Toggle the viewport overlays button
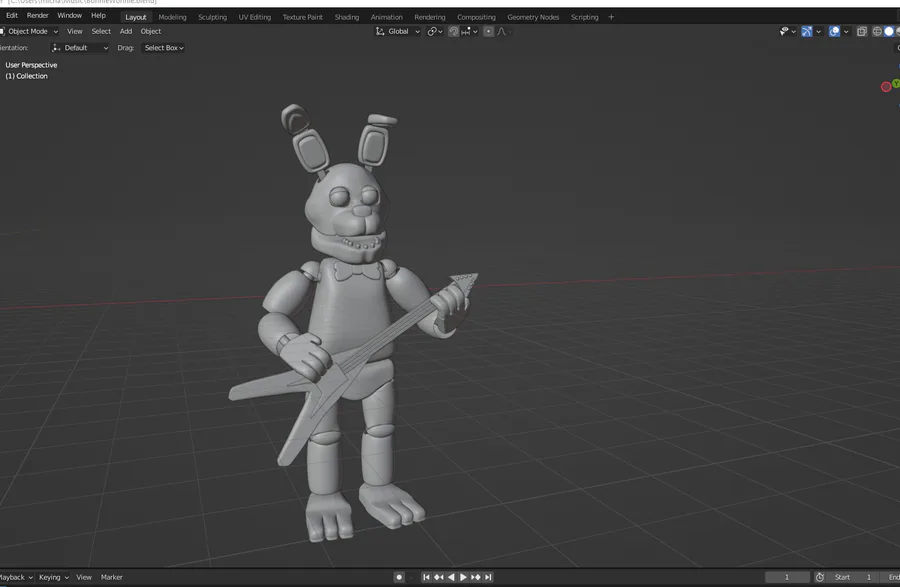The image size is (900, 587). click(834, 32)
